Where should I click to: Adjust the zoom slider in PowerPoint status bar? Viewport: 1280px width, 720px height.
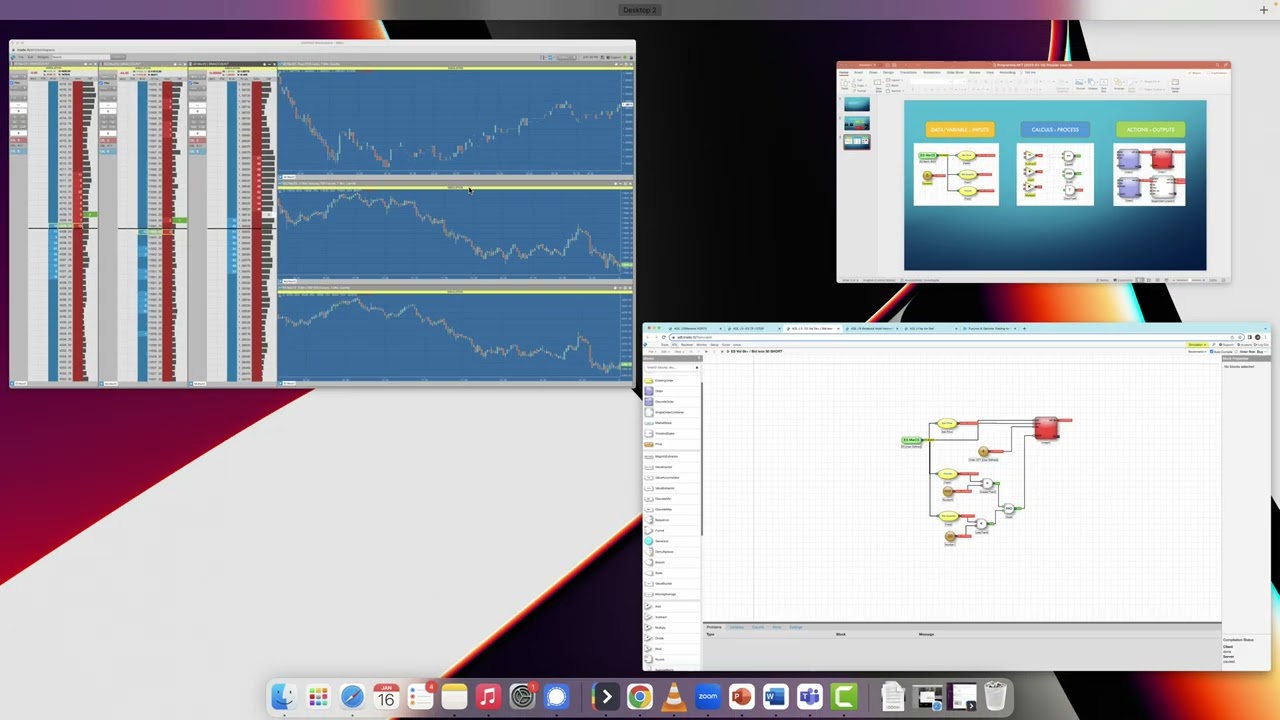point(1189,280)
